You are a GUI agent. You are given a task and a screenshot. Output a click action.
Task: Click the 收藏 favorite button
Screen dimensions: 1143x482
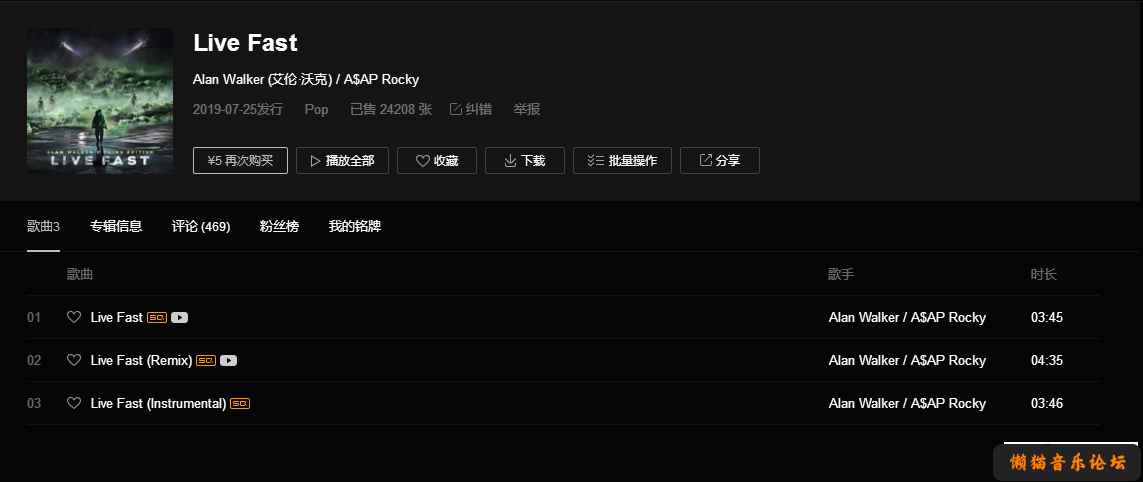click(x=437, y=160)
